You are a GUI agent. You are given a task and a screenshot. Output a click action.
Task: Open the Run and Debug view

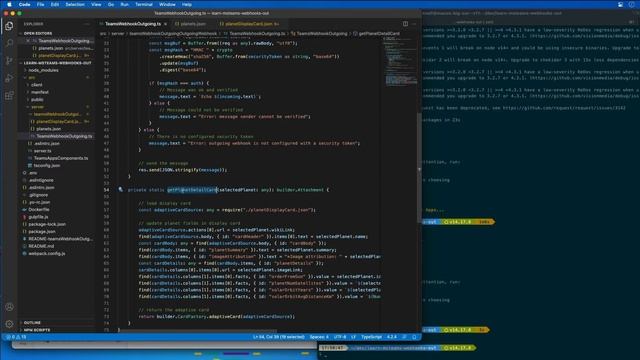point(9,78)
